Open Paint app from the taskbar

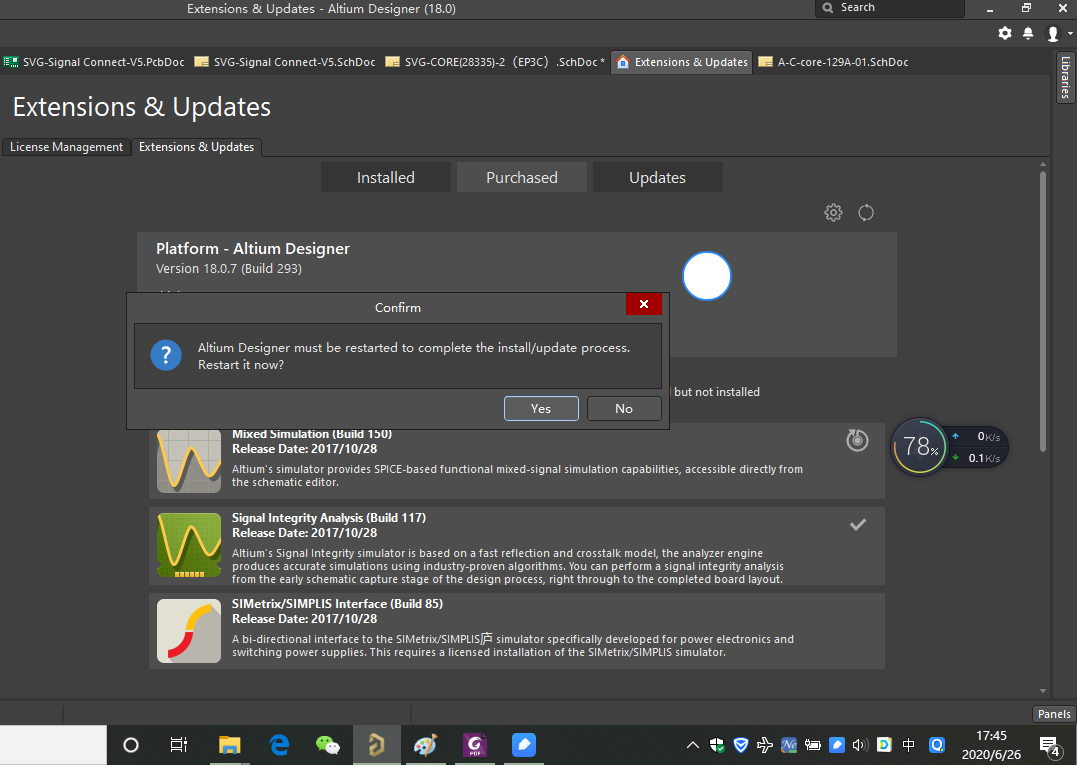coord(425,745)
